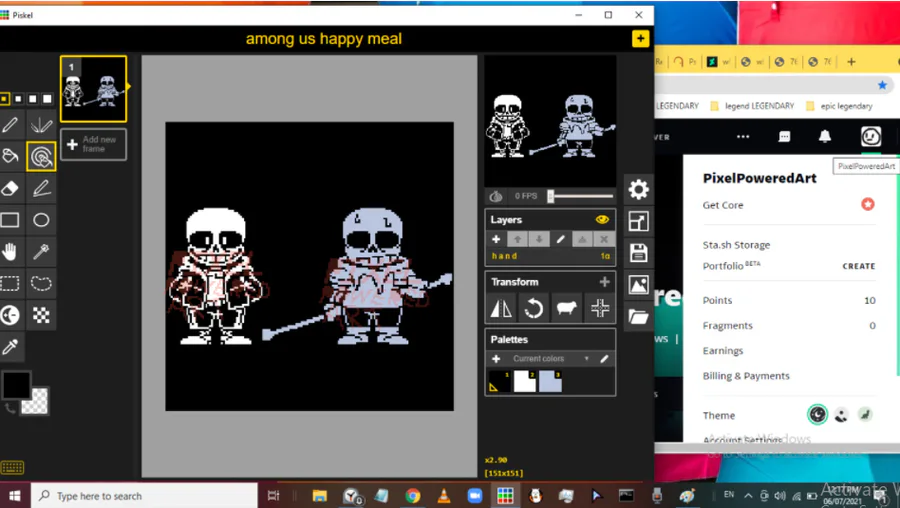Select the Circle tool

pyautogui.click(x=41, y=220)
